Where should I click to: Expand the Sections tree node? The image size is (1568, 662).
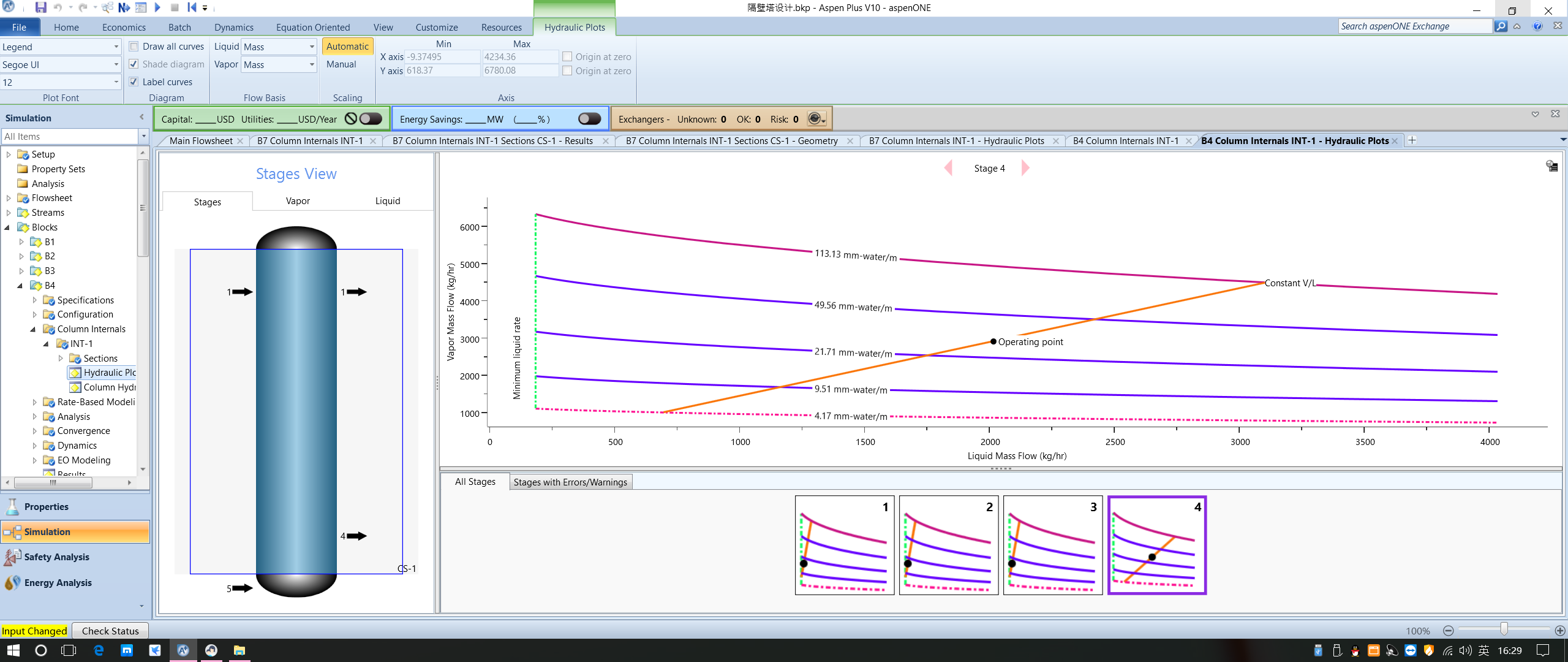(x=61, y=358)
